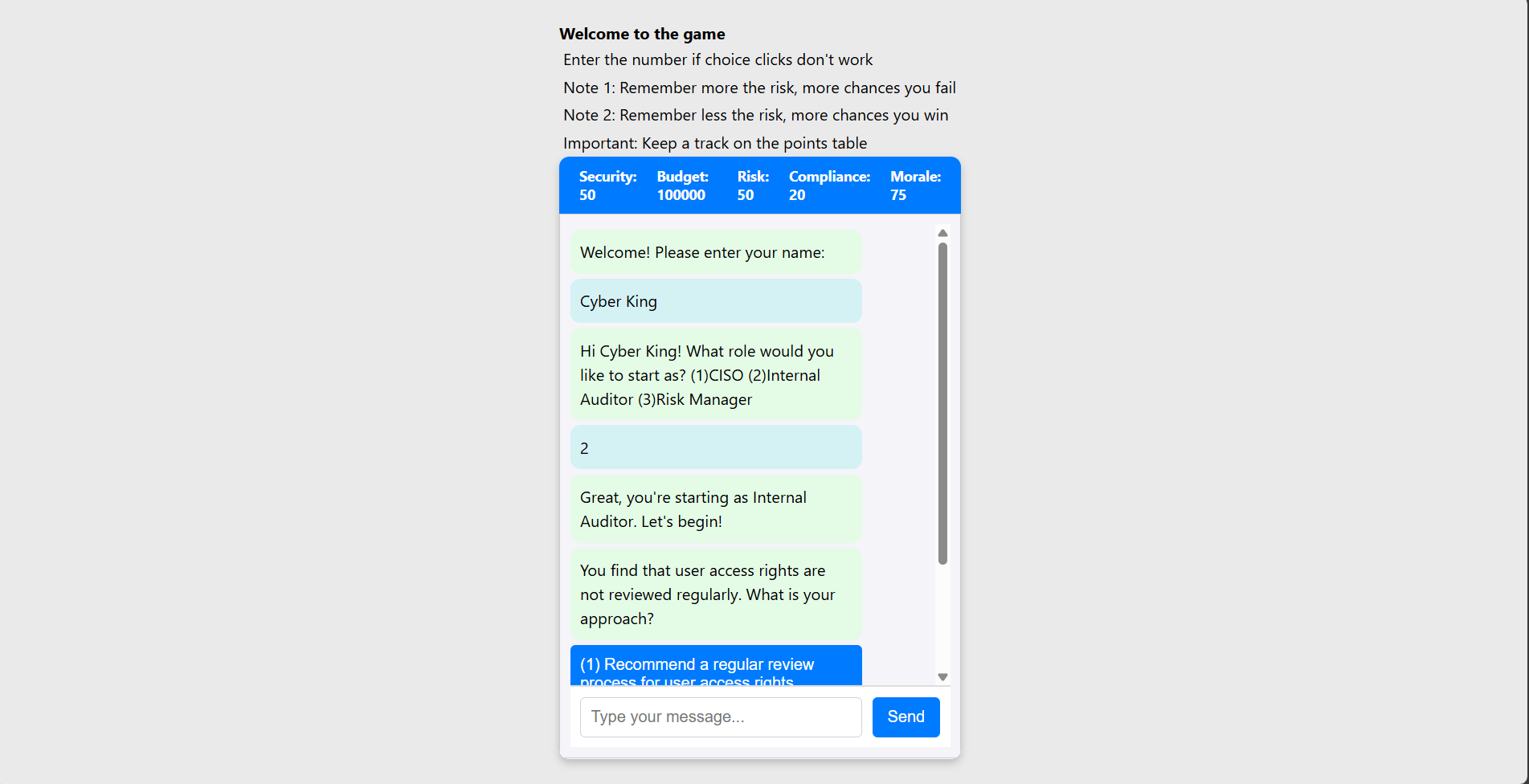This screenshot has width=1529, height=784.
Task: Click the 'Welcome! Please enter your name' message
Action: (x=715, y=252)
